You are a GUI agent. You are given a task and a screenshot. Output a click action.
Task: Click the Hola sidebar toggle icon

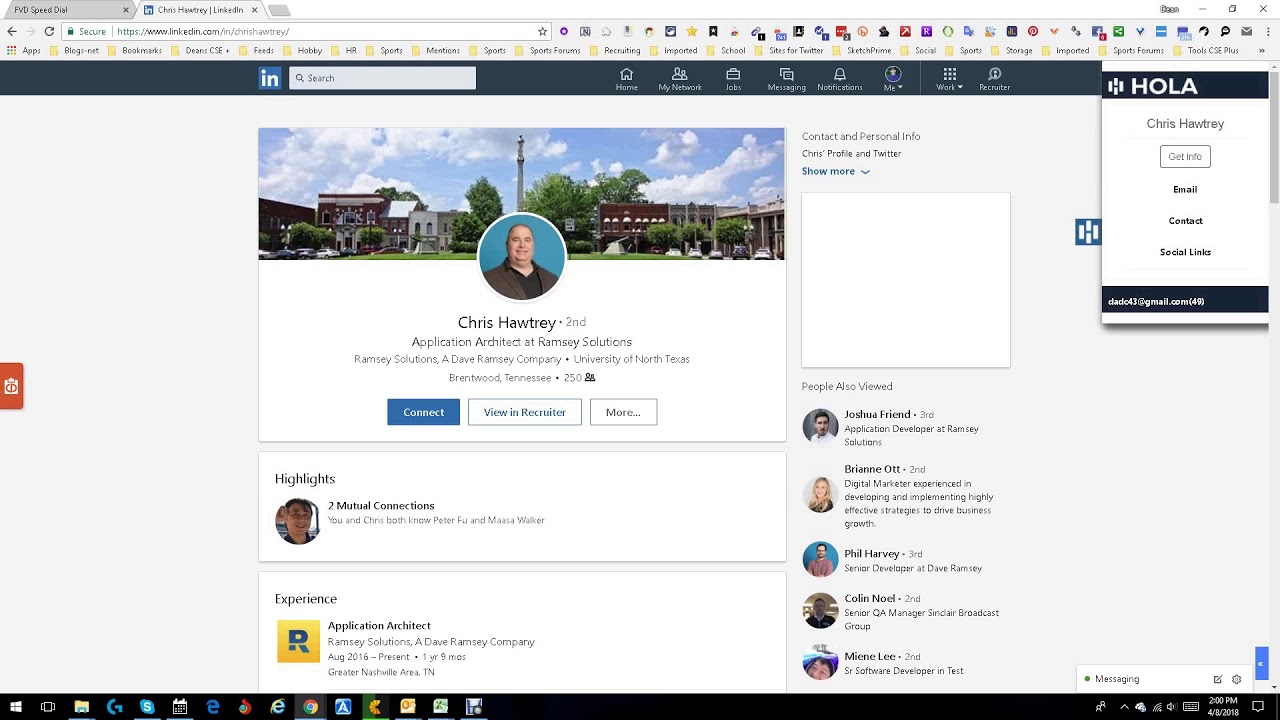(1088, 232)
